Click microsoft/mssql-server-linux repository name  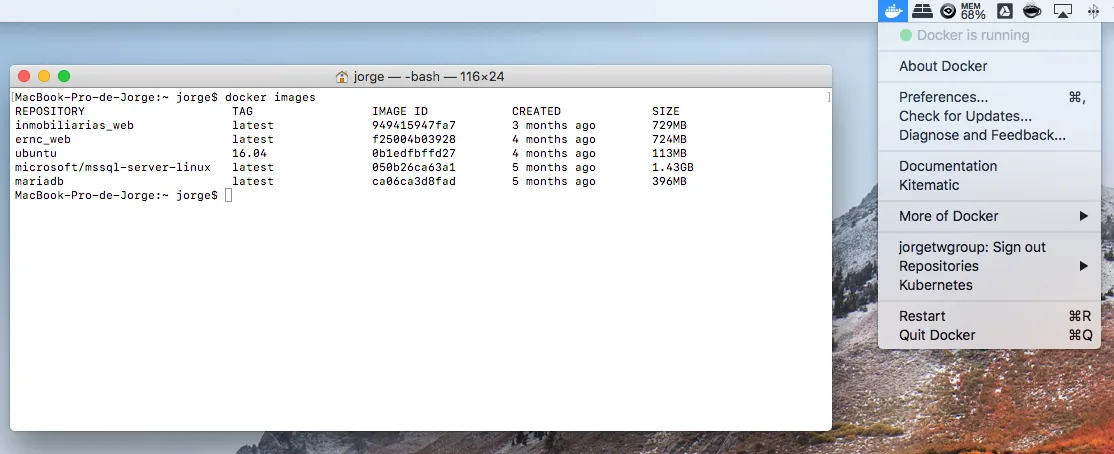coord(113,168)
